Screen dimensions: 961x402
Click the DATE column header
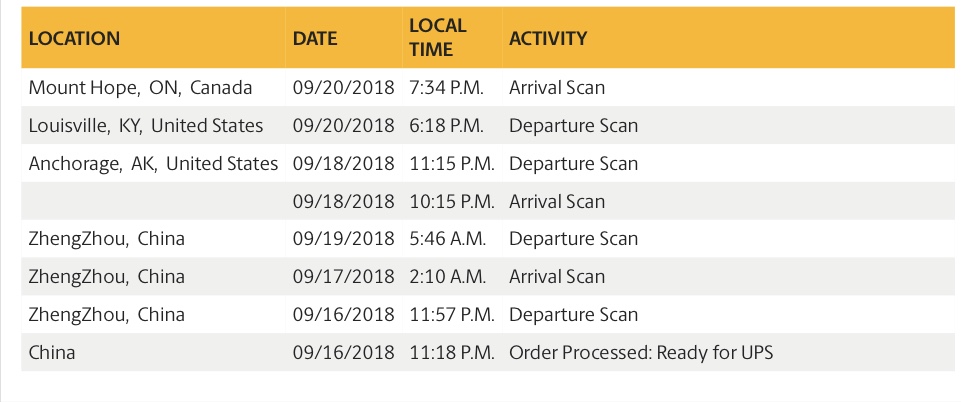pos(315,39)
